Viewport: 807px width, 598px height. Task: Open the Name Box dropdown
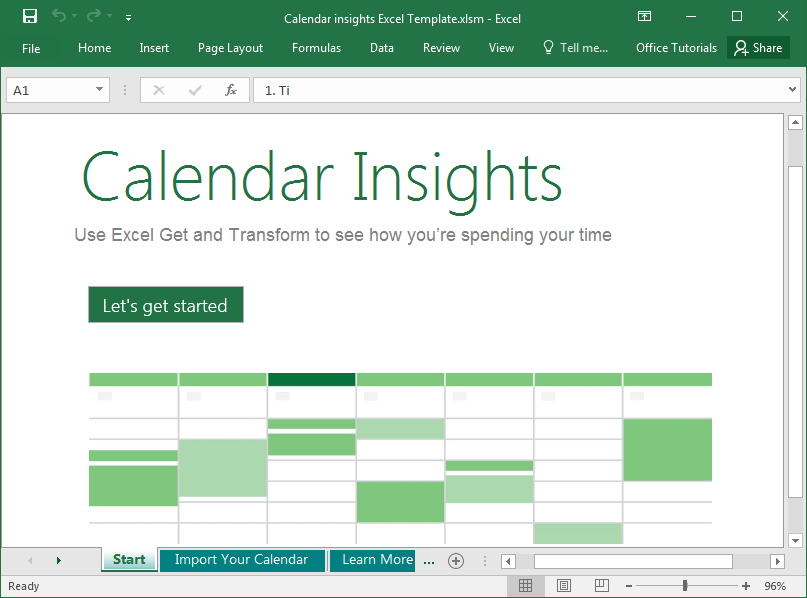97,90
